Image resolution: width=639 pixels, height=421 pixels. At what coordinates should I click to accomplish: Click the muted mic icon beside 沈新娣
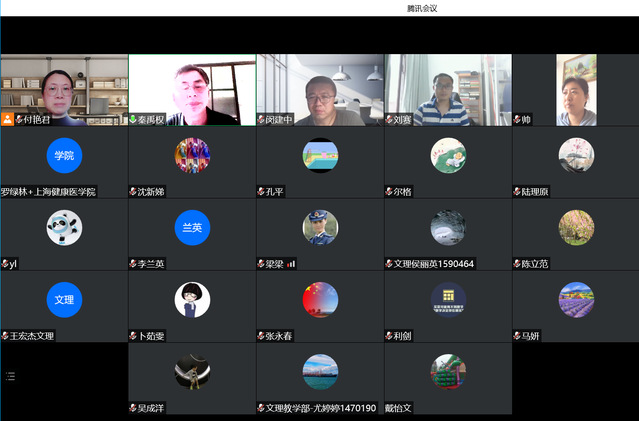pos(134,191)
